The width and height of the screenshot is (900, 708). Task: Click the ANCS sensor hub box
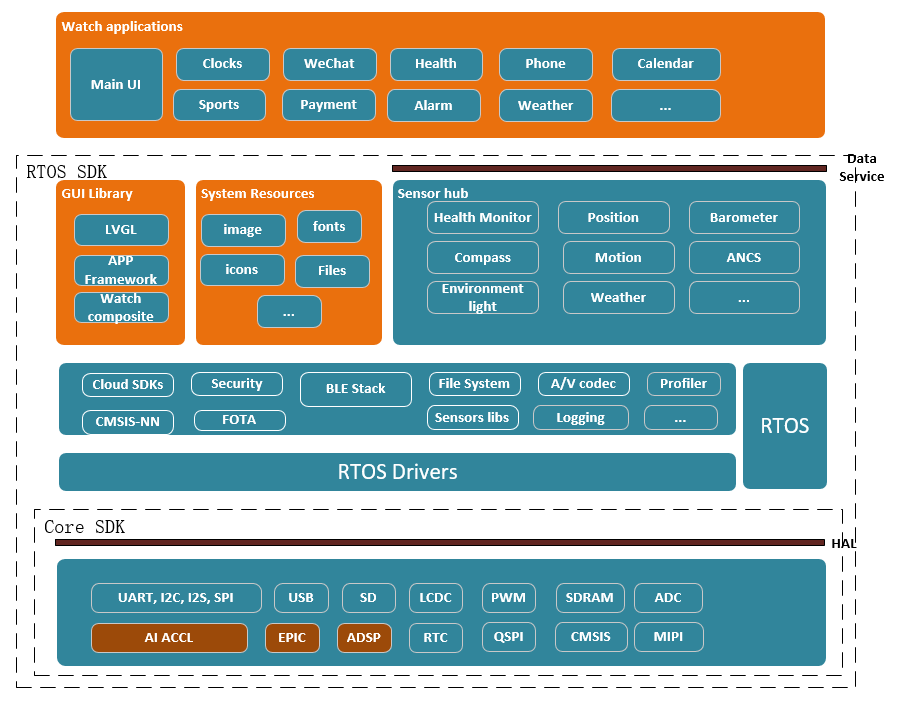[744, 258]
